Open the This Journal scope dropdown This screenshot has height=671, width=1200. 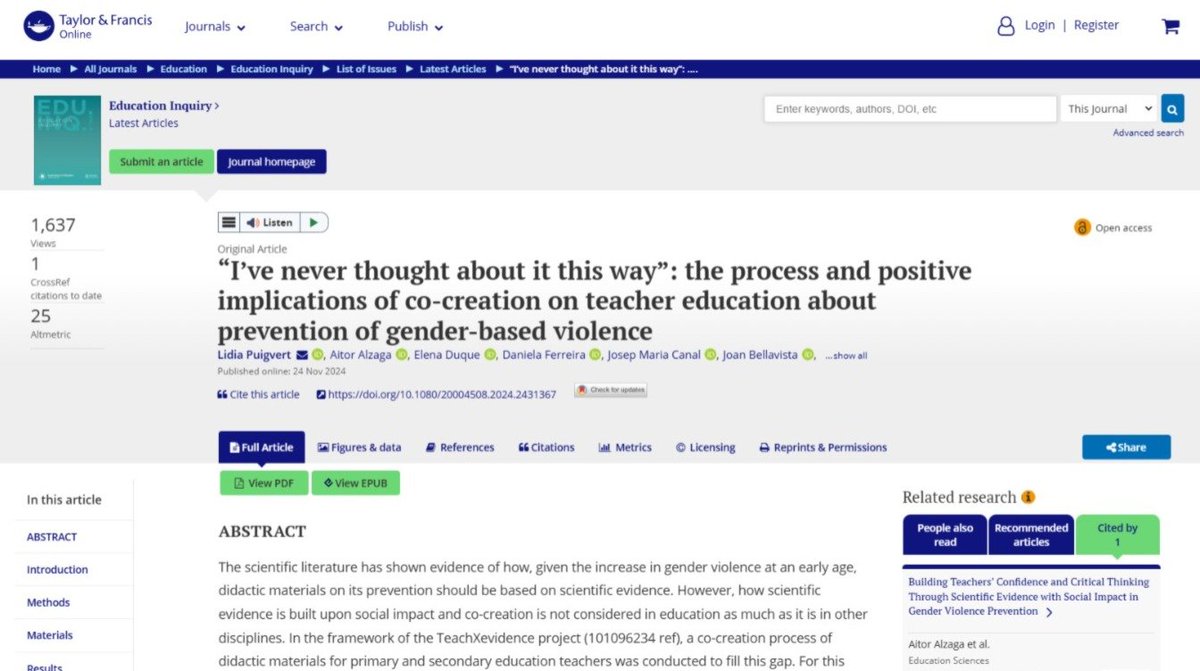(1108, 109)
